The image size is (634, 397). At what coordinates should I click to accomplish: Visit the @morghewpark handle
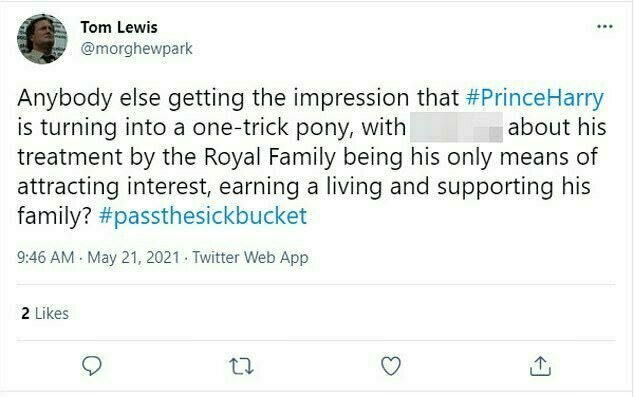[x=137, y=49]
